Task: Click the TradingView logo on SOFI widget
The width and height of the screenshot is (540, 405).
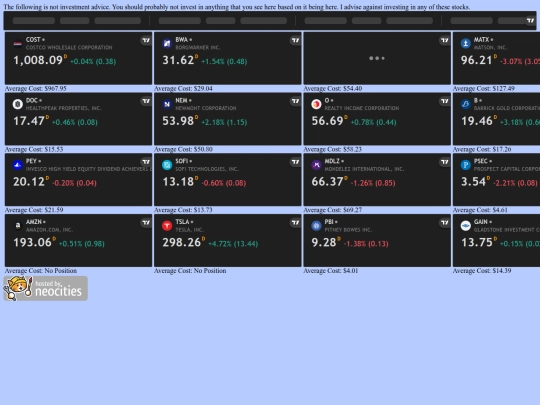Action: [x=295, y=162]
